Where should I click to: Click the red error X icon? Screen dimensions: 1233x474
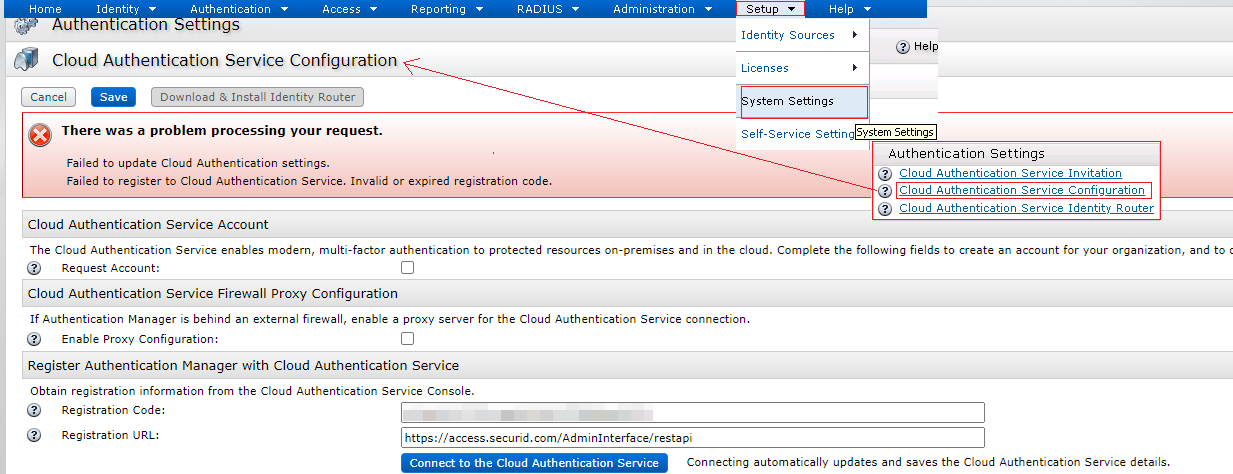pyautogui.click(x=40, y=135)
